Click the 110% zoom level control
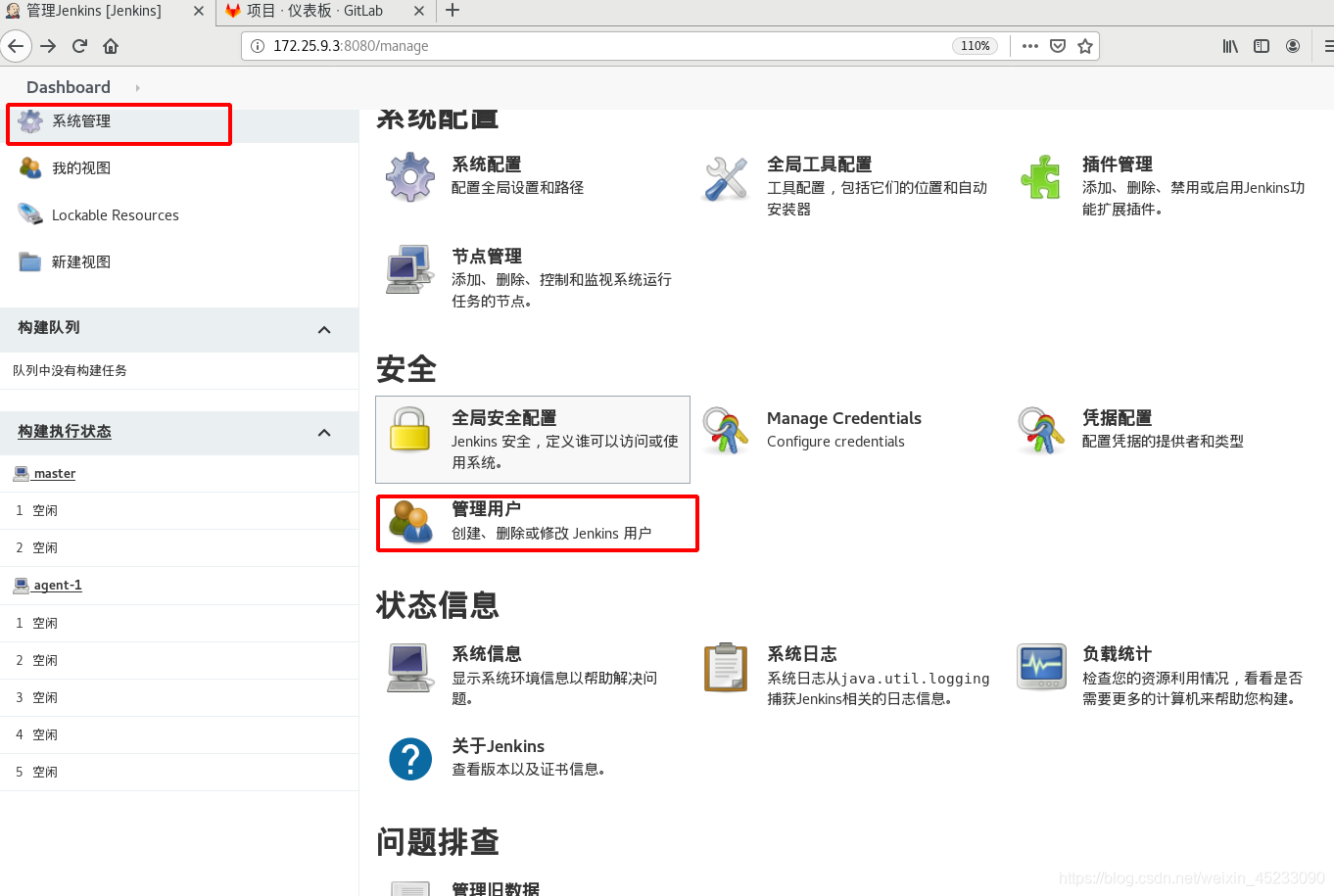Viewport: 1334px width, 896px height. click(975, 45)
